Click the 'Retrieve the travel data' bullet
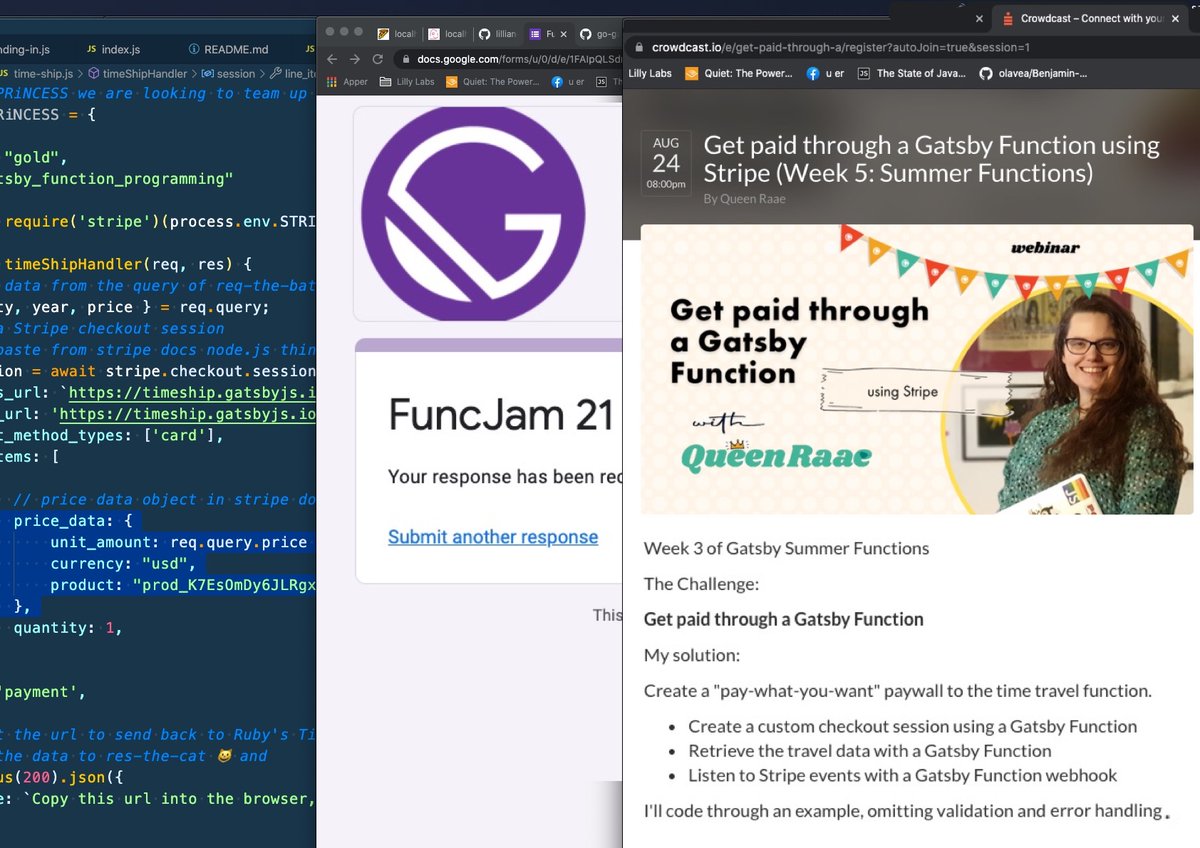1200x848 pixels. point(870,751)
